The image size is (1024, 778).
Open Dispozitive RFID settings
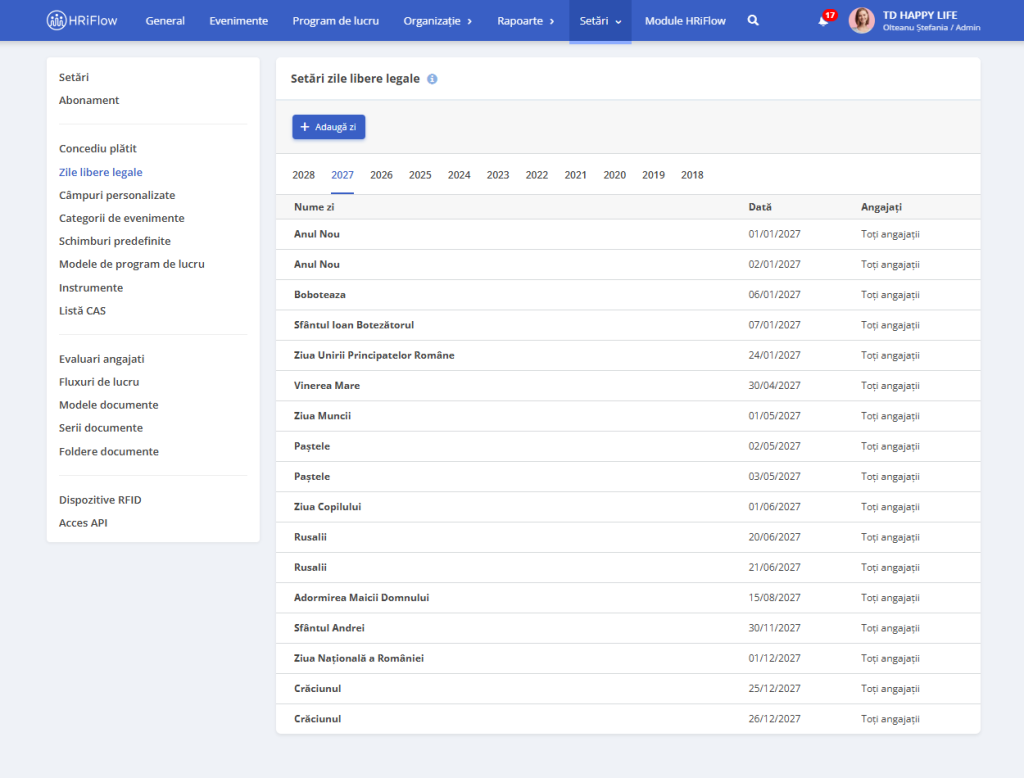100,500
